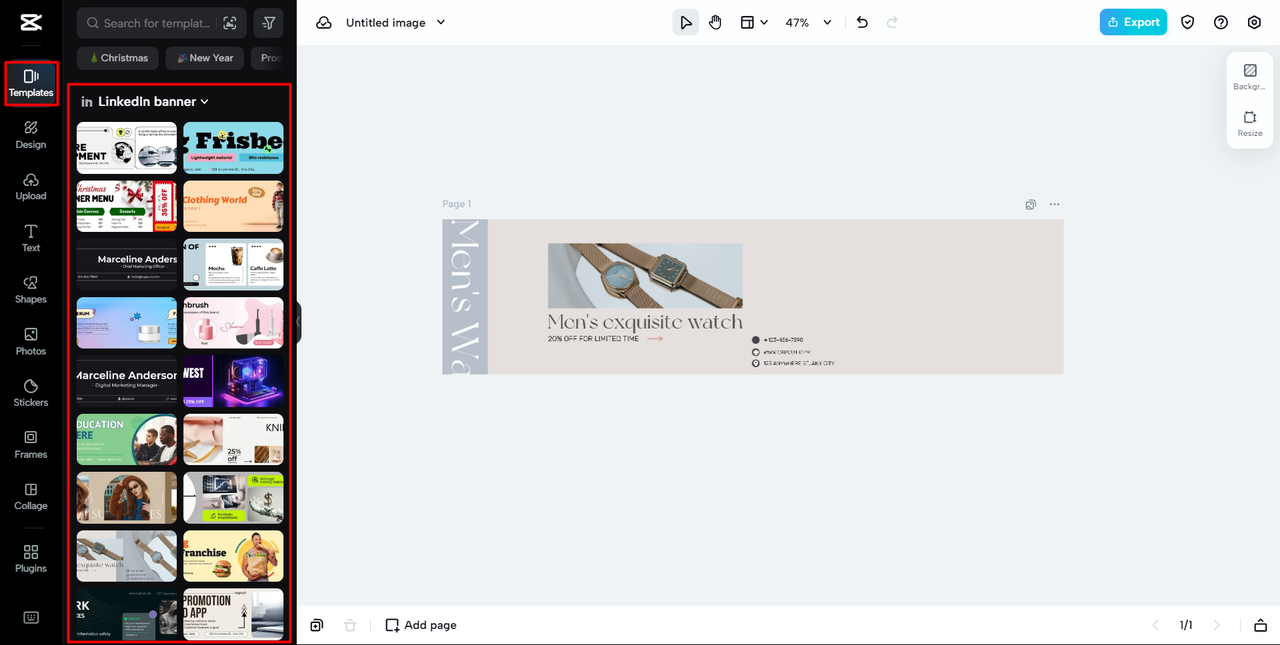Screen dimensions: 1280x645
Task: Click the CapCut logo
Action: (31, 22)
